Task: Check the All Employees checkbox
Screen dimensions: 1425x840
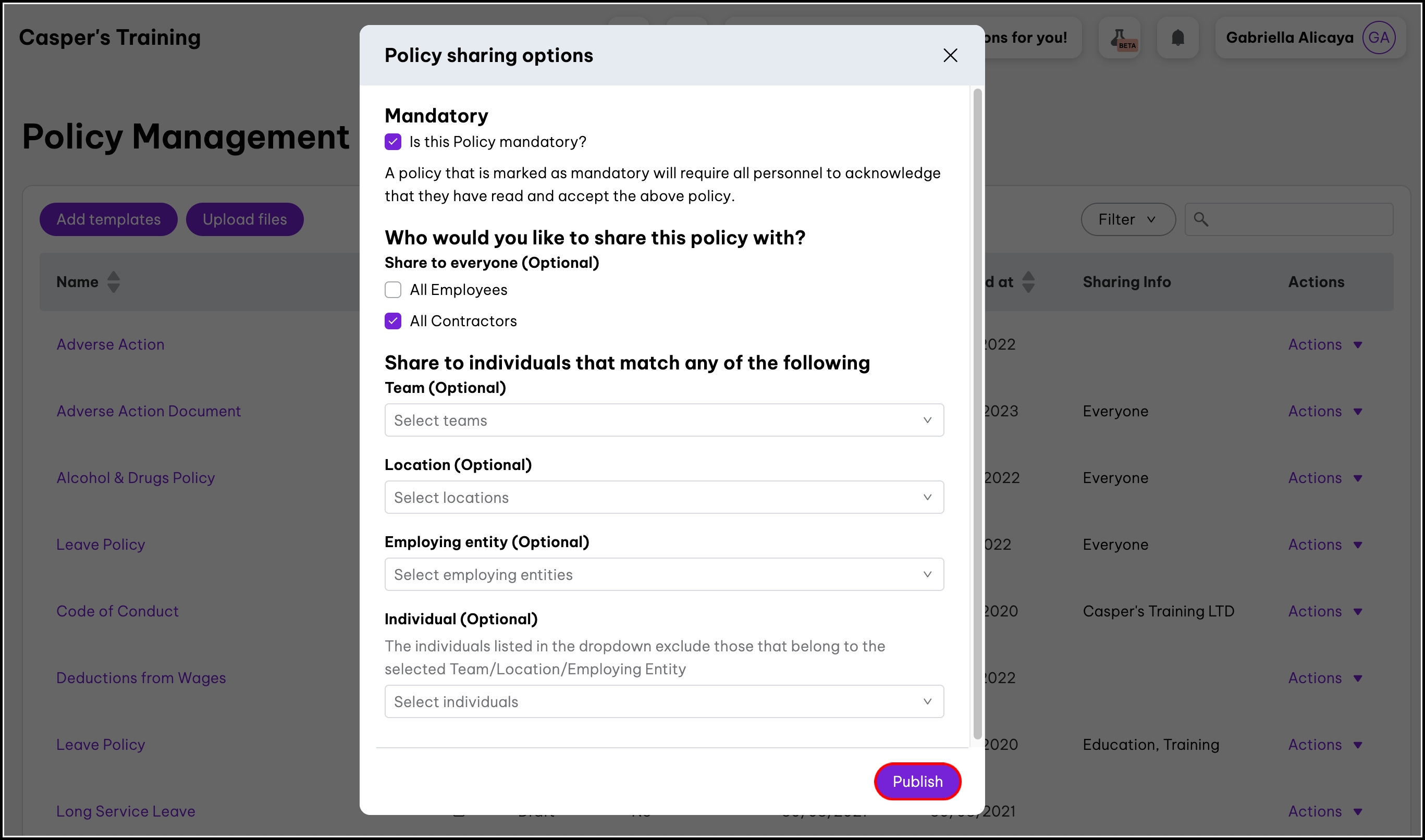Action: pos(393,290)
